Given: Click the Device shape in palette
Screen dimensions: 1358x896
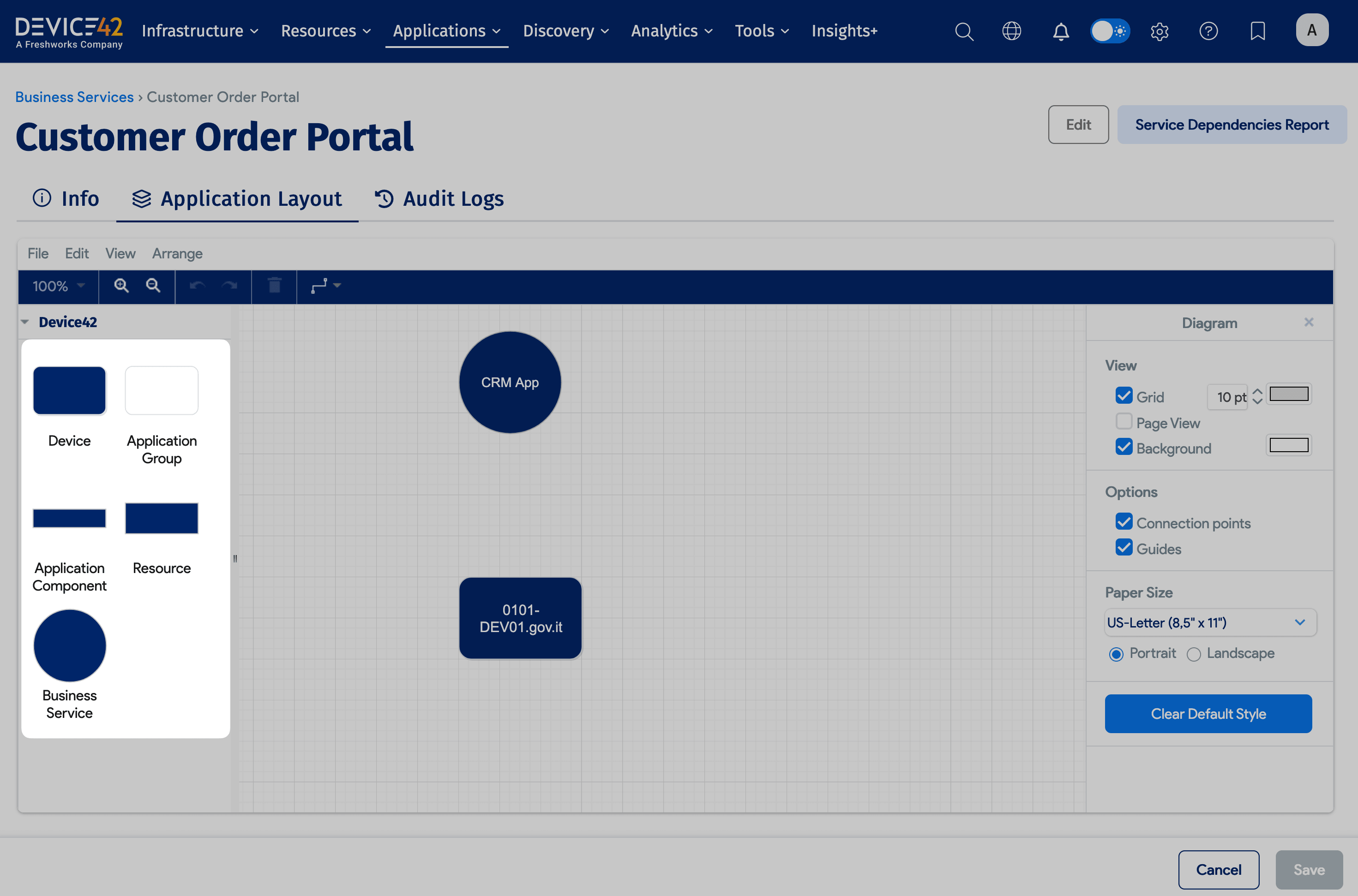Looking at the screenshot, I should (x=70, y=391).
